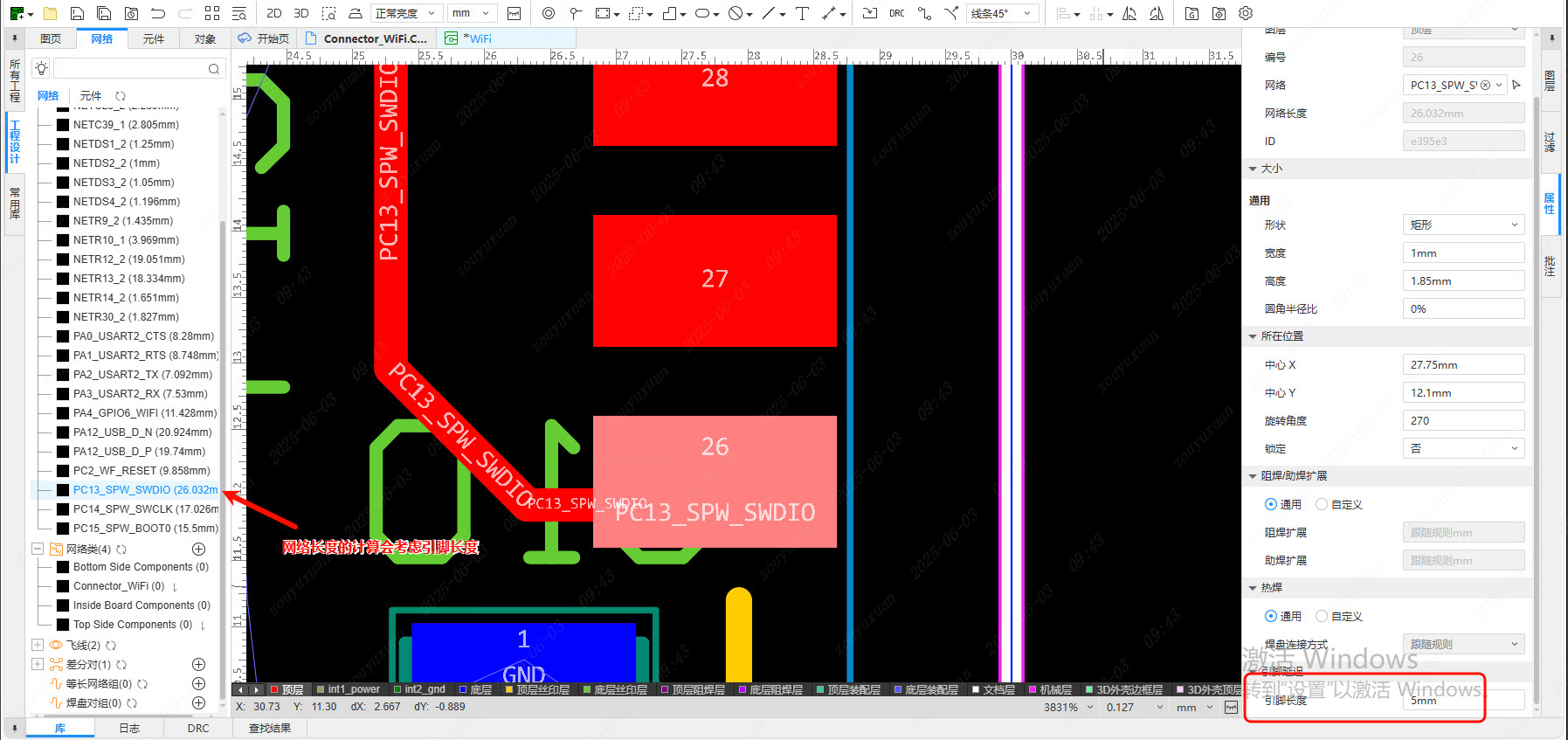Viewport: 1568px width, 740px height.
Task: Click the save icon in toolbar
Action: click(x=78, y=13)
